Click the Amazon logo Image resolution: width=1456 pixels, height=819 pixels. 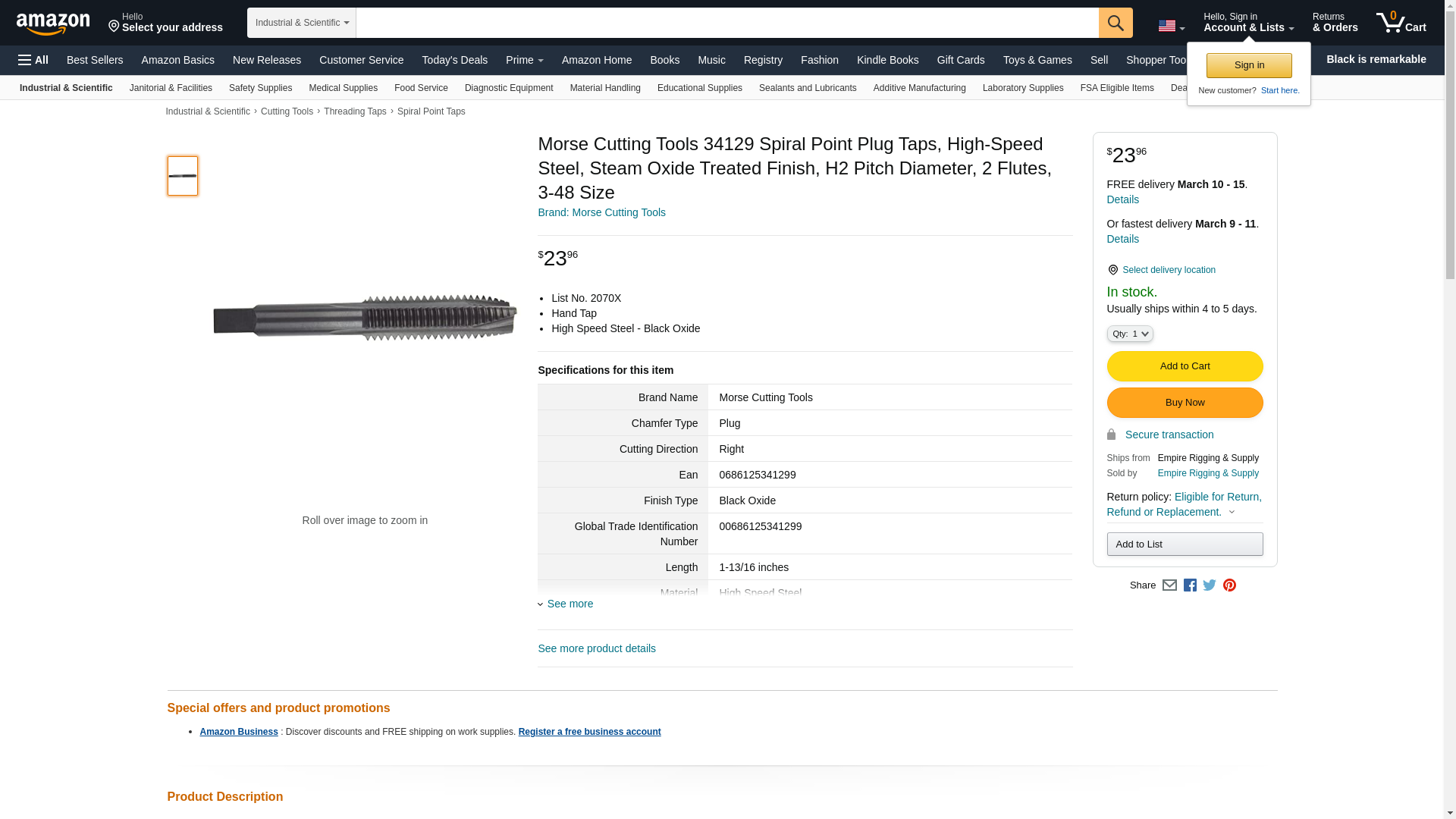pyautogui.click(x=53, y=24)
